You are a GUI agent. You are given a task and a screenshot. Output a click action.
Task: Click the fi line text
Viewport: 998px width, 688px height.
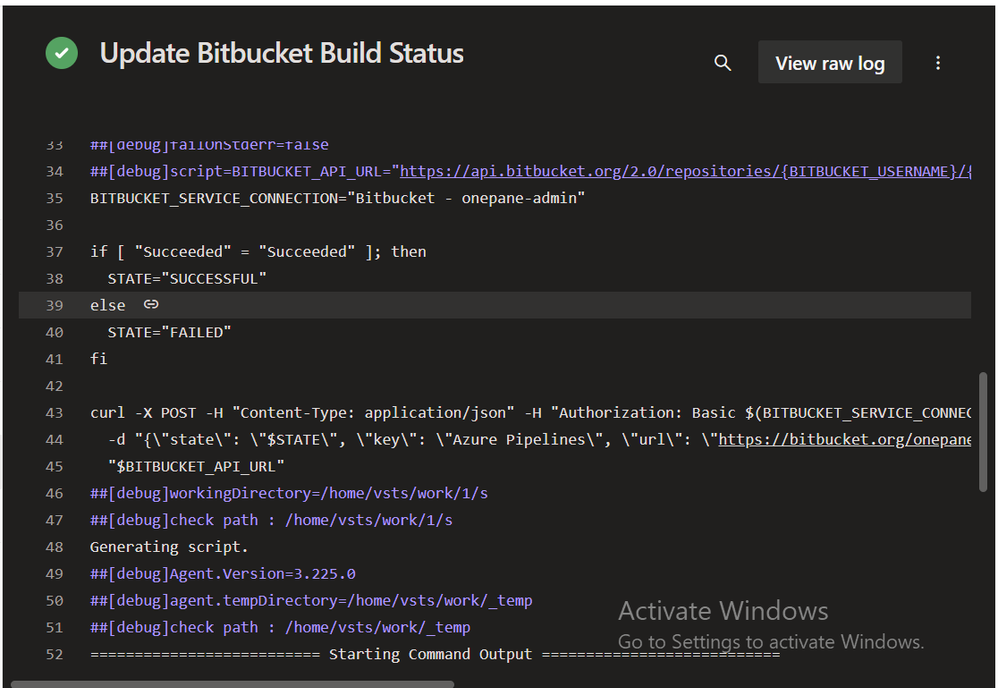click(99, 358)
